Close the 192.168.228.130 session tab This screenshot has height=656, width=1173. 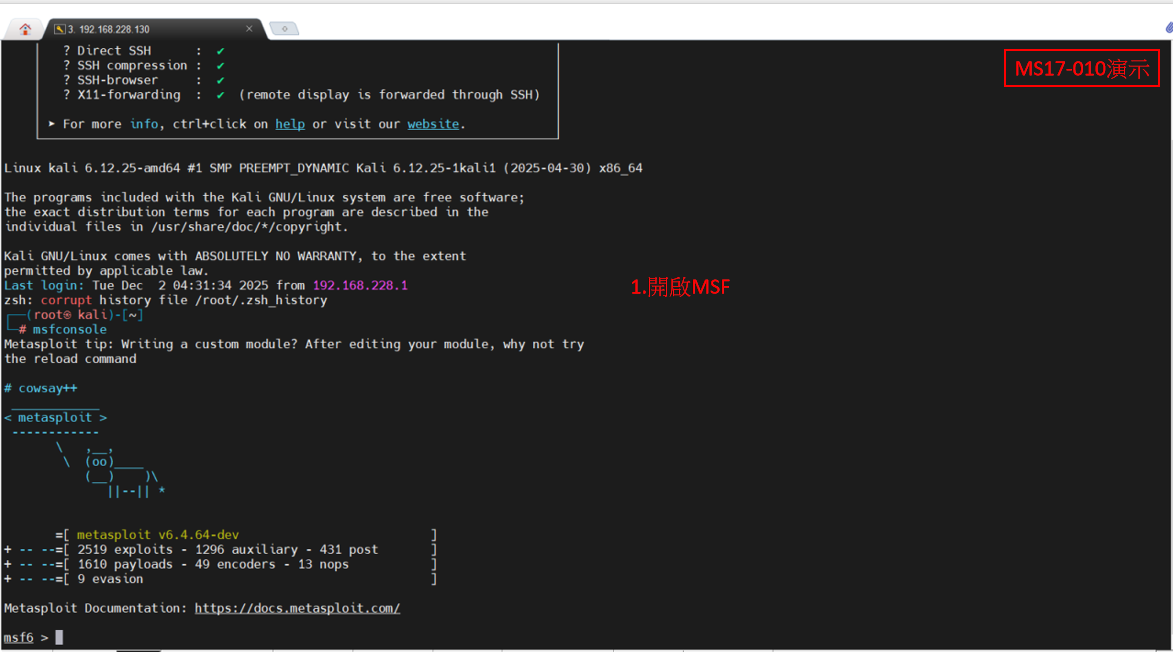click(x=249, y=28)
